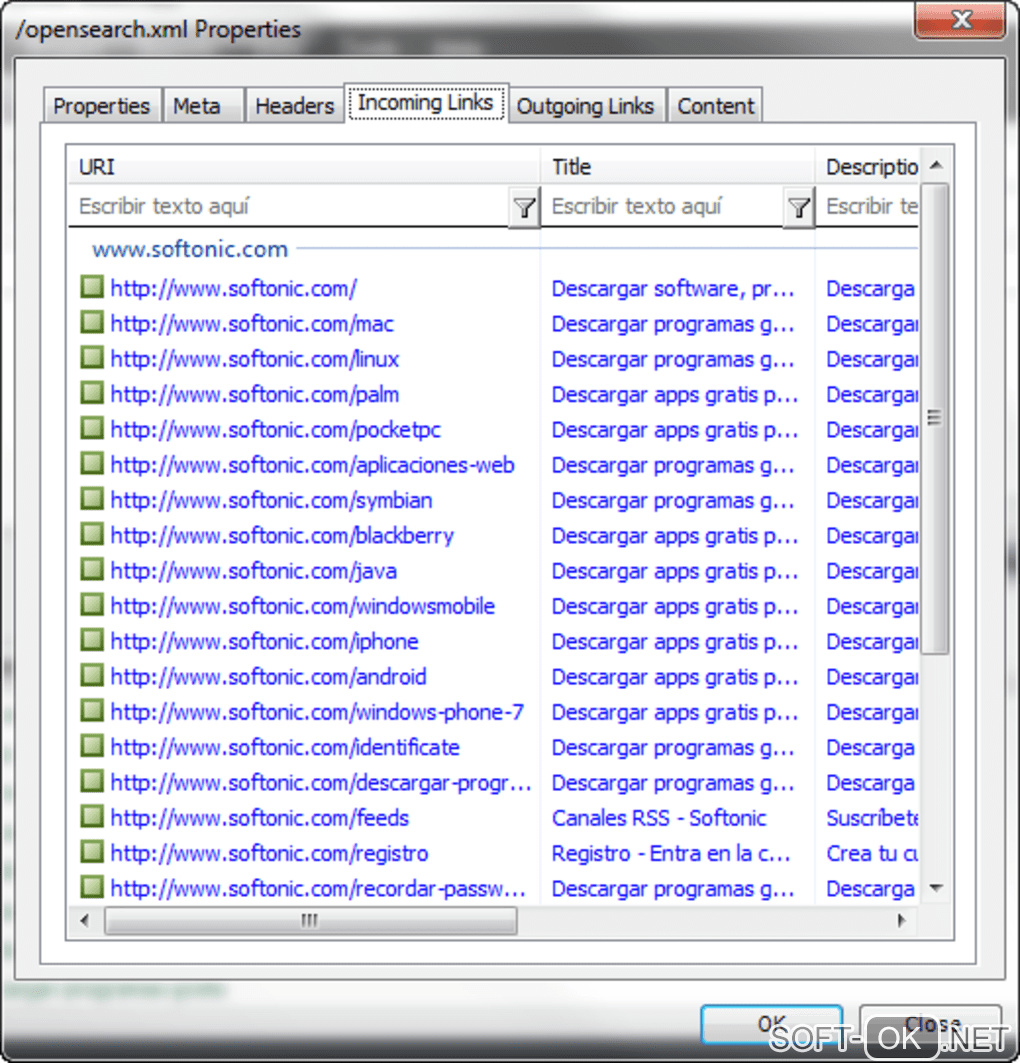Click green icon beside softonic.com/feeds
The height and width of the screenshot is (1063, 1020).
pyautogui.click(x=91, y=816)
